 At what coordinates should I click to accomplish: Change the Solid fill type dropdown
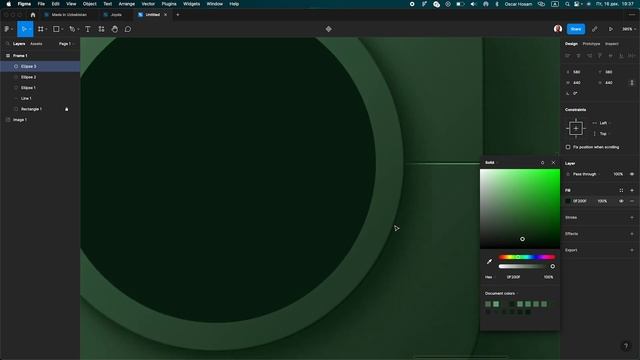point(491,162)
